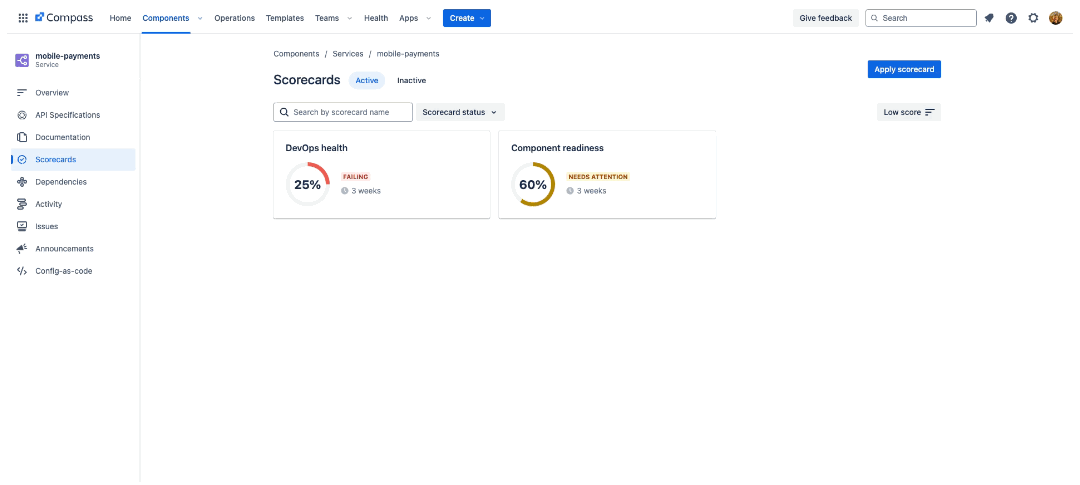Click the DevOps health 25% progress ring
This screenshot has height=485, width=1080.
click(x=307, y=184)
